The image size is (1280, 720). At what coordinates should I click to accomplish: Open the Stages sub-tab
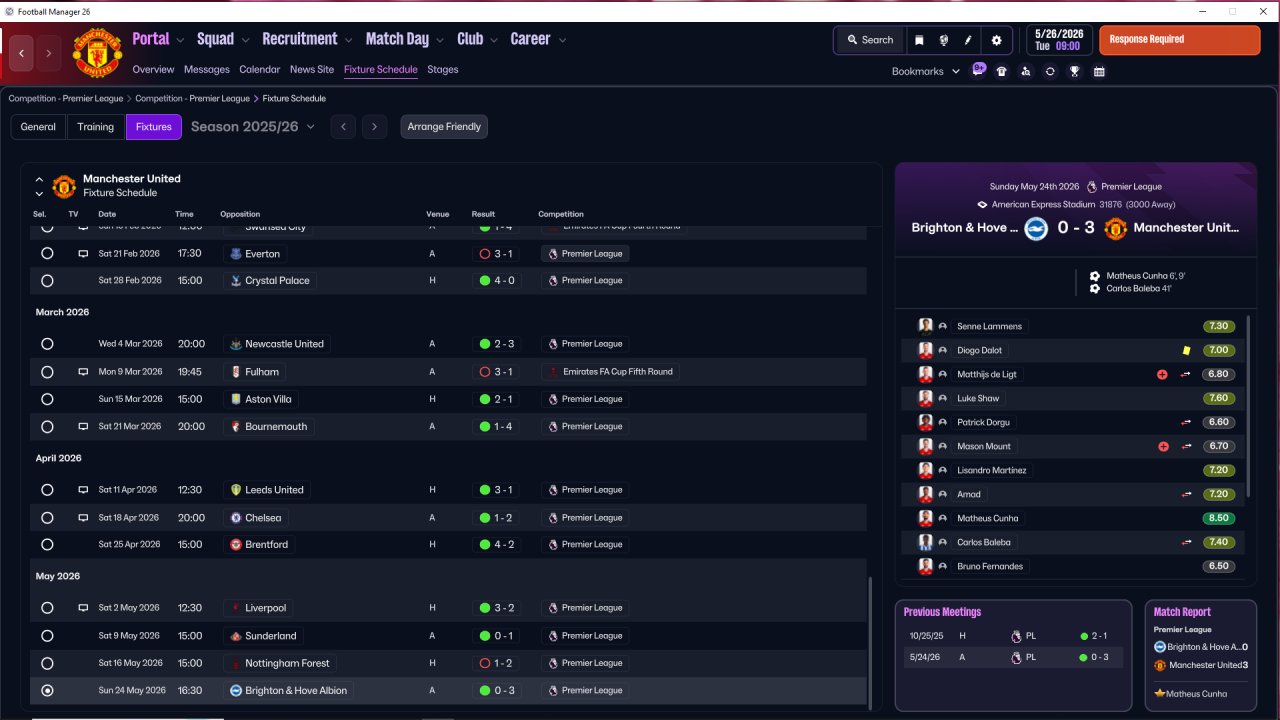(x=442, y=70)
